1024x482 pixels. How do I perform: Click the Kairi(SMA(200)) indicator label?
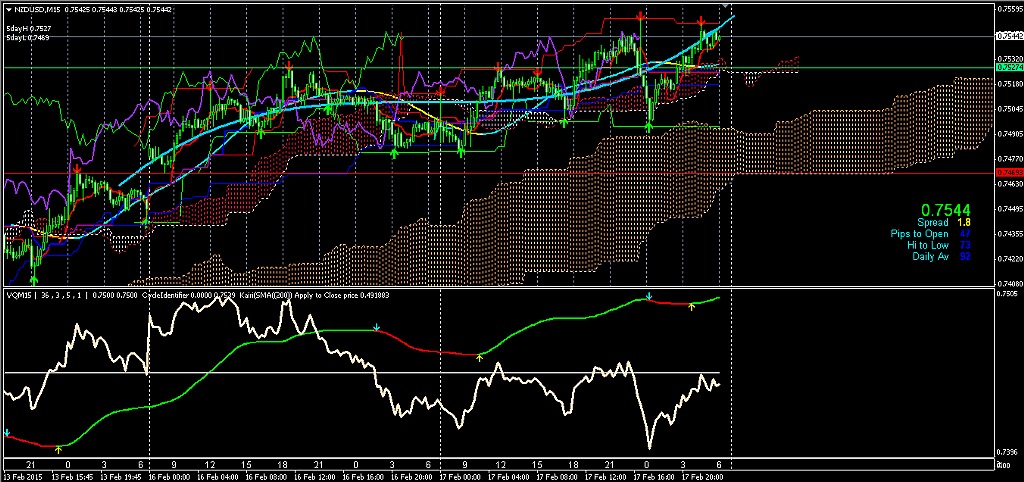(x=265, y=295)
